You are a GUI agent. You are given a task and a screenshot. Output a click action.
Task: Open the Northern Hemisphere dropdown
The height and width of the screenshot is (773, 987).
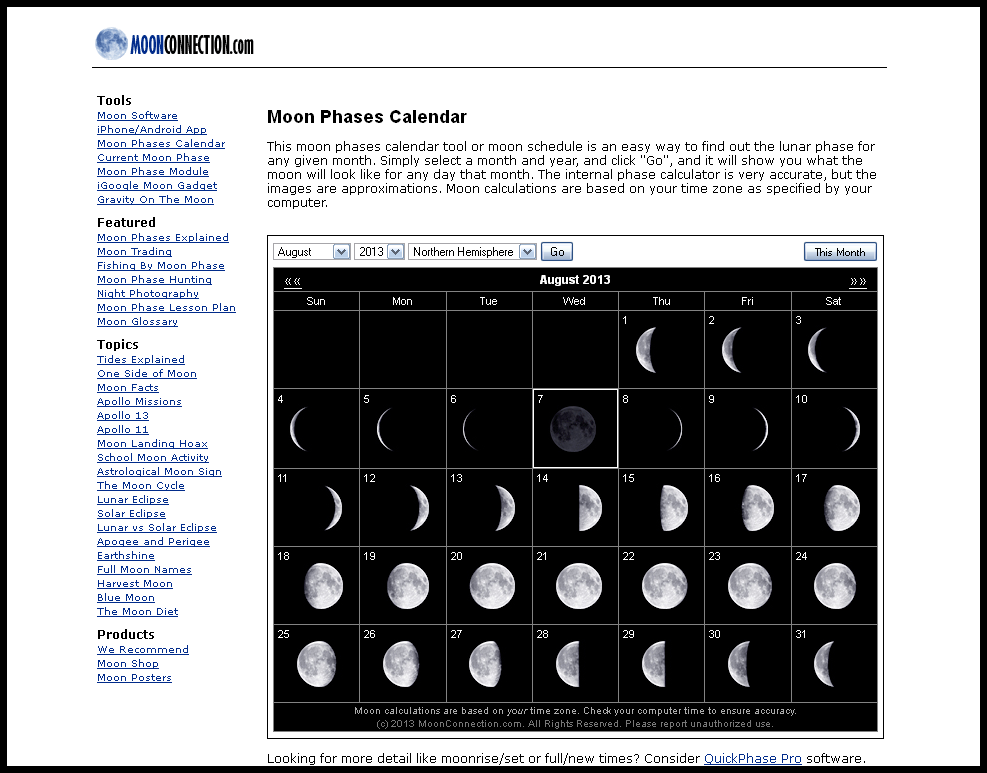pyautogui.click(x=472, y=252)
